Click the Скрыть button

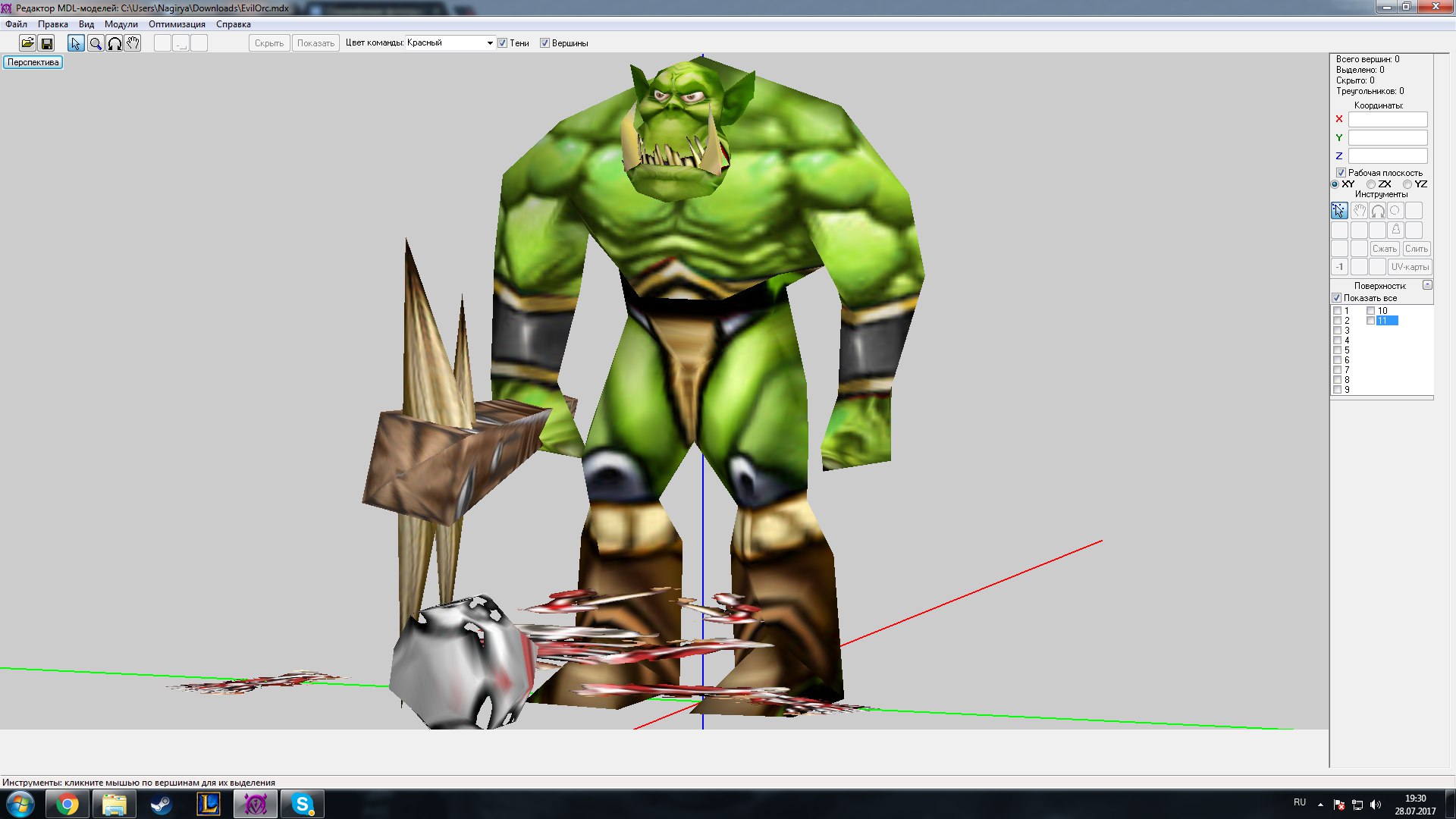[269, 43]
